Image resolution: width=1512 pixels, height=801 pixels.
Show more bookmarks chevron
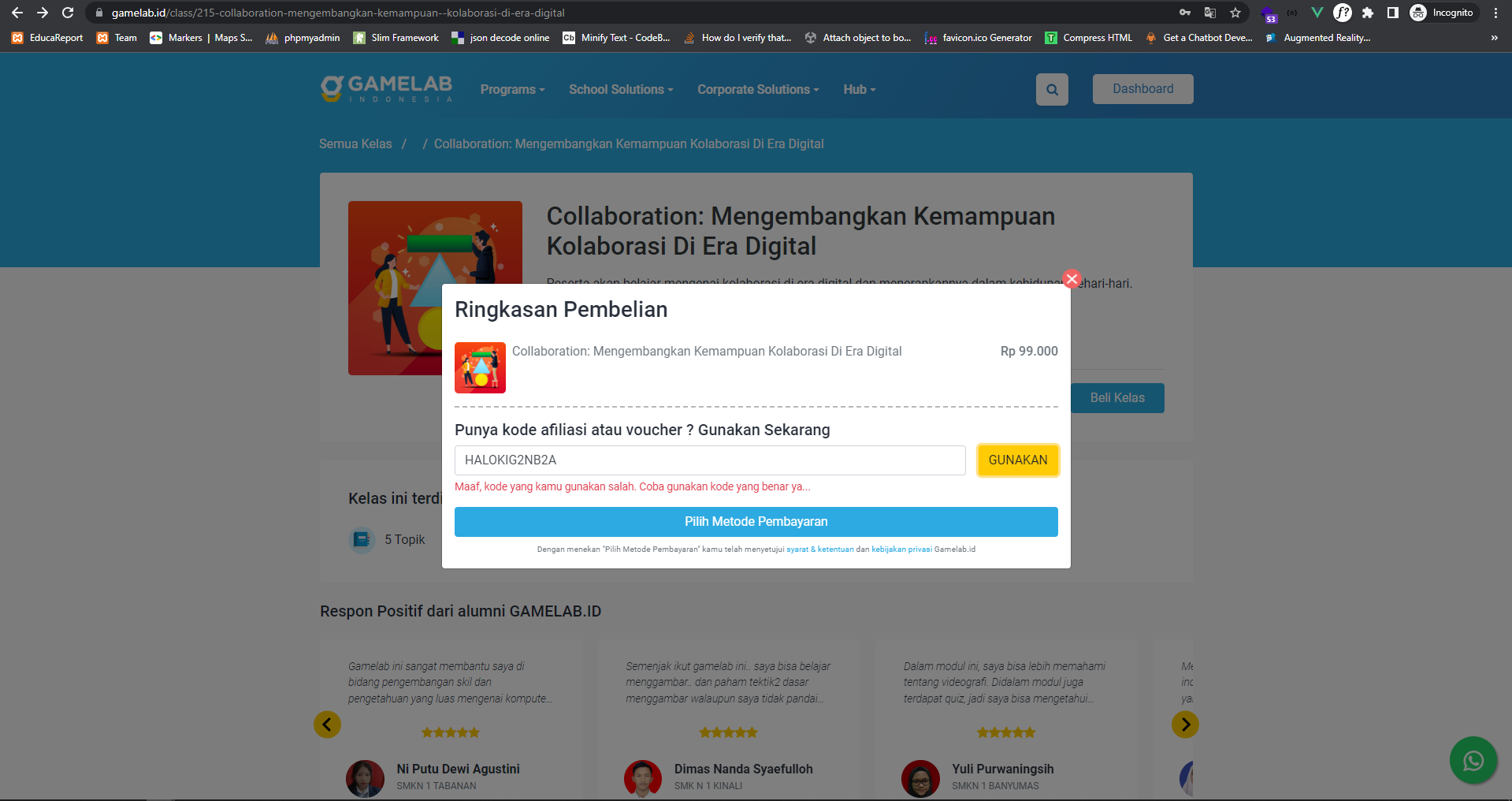pyautogui.click(x=1494, y=38)
